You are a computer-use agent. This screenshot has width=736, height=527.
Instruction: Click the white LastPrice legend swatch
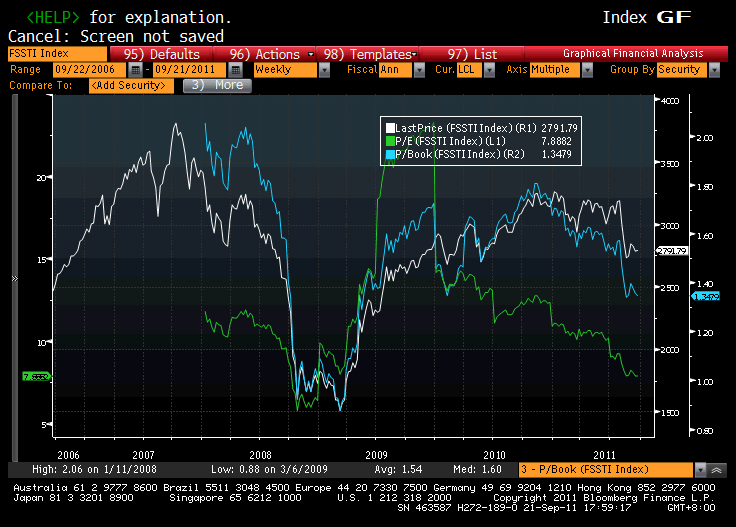tap(390, 128)
